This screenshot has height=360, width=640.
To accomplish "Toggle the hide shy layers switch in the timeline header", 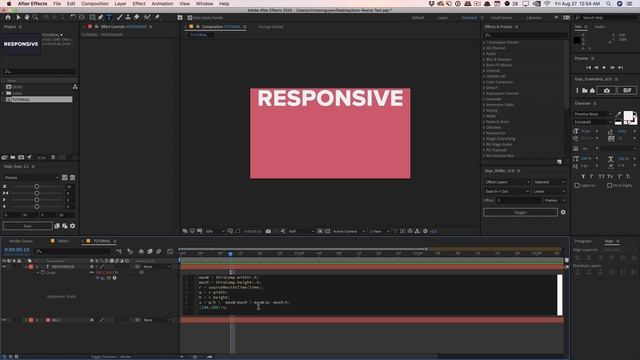I will pos(141,251).
